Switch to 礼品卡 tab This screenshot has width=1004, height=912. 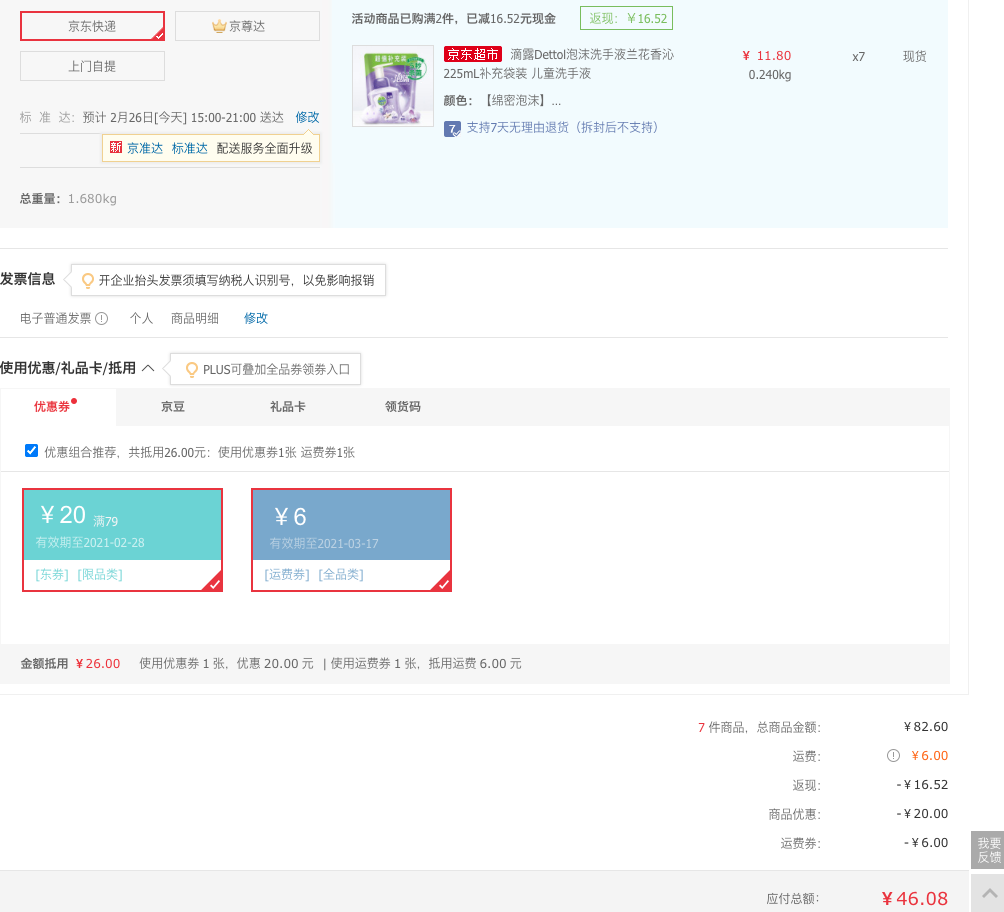tap(287, 407)
